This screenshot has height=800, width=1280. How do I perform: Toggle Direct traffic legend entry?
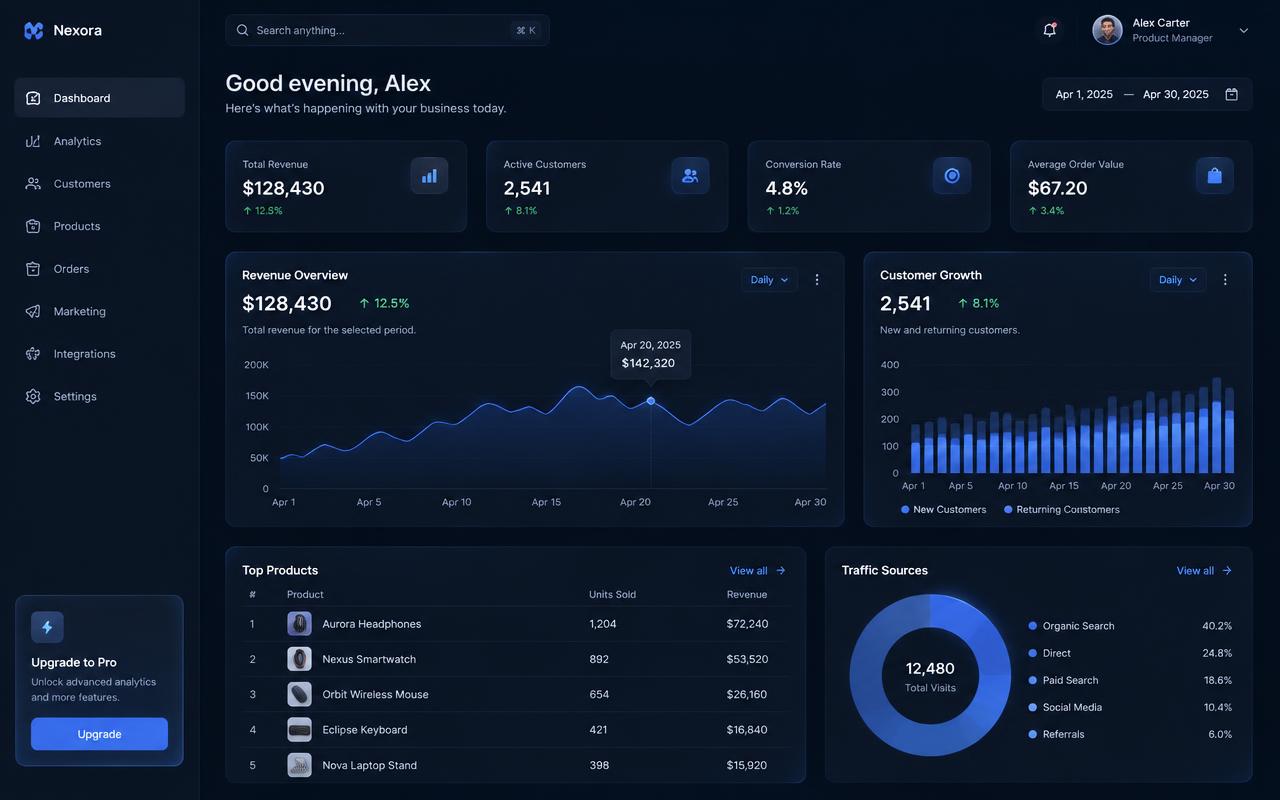[x=1049, y=653]
